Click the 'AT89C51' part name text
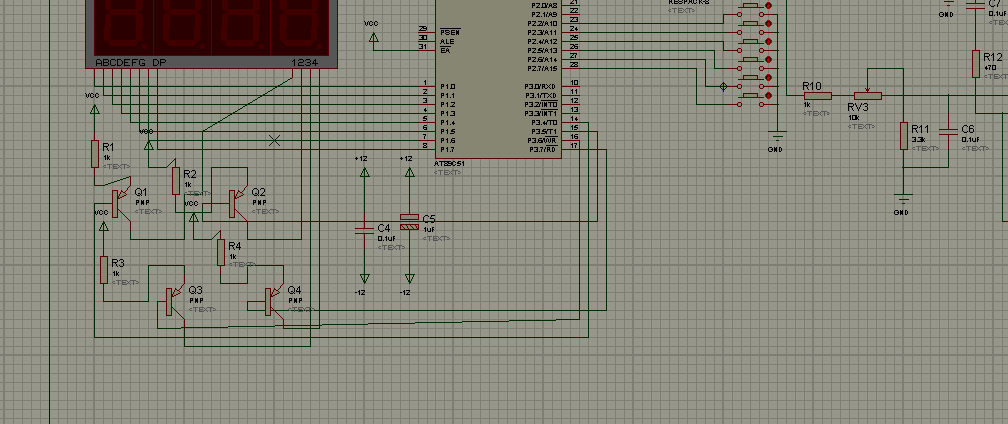The image size is (1008, 424). pyautogui.click(x=449, y=164)
